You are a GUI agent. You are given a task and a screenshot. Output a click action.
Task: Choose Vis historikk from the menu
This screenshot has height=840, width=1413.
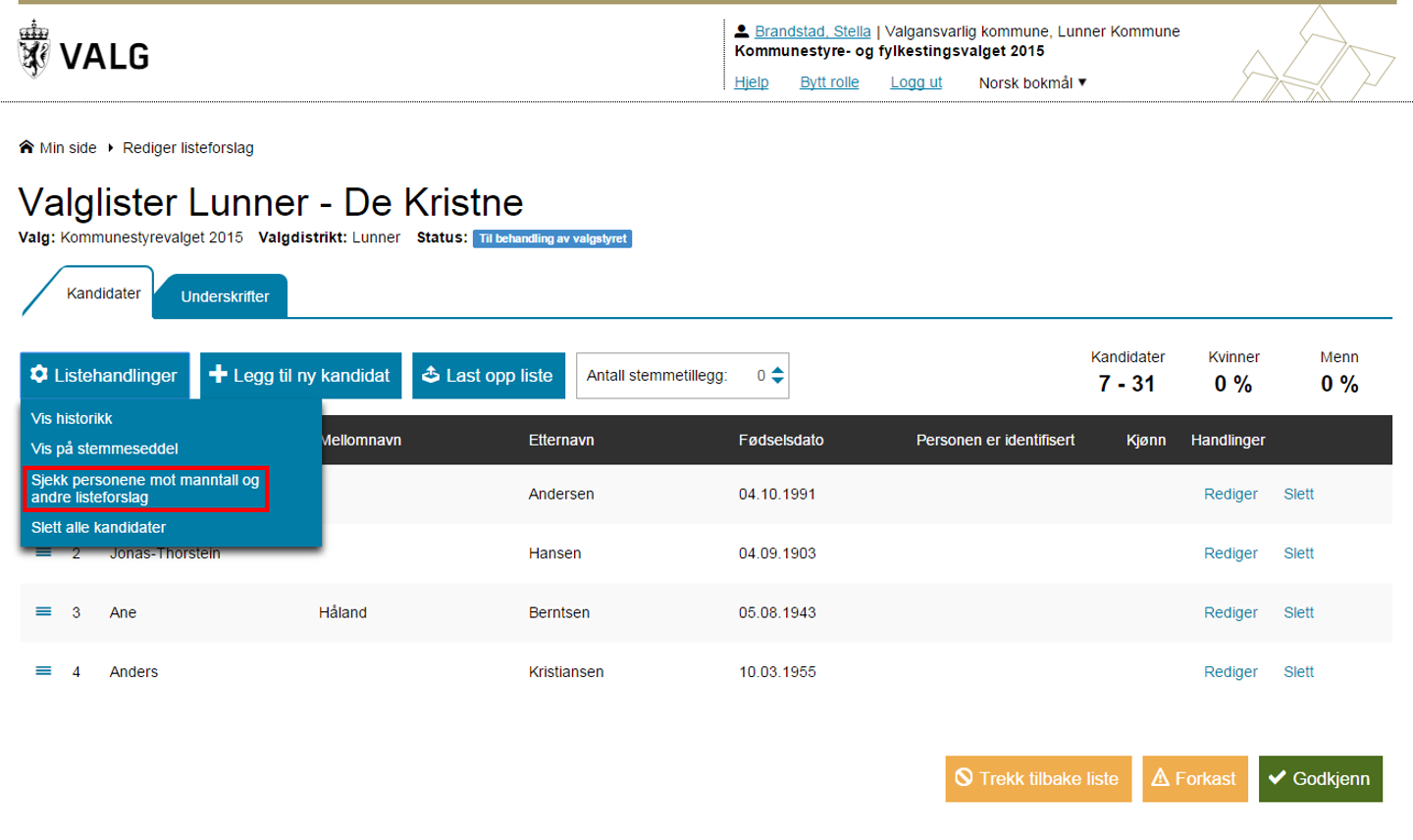(72, 418)
